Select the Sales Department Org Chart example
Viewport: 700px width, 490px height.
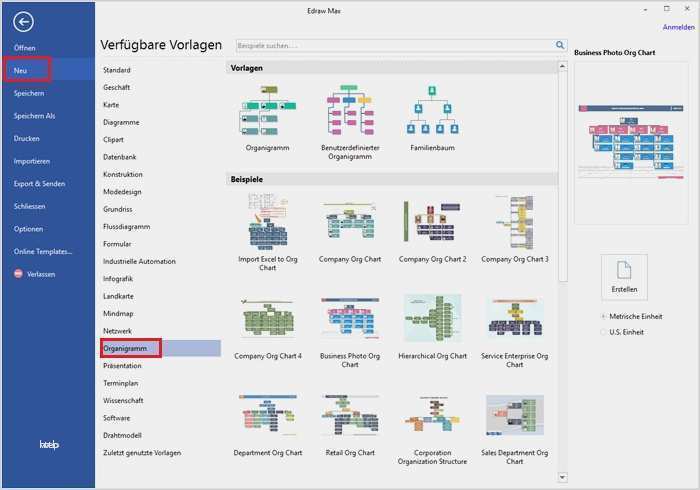pyautogui.click(x=515, y=415)
